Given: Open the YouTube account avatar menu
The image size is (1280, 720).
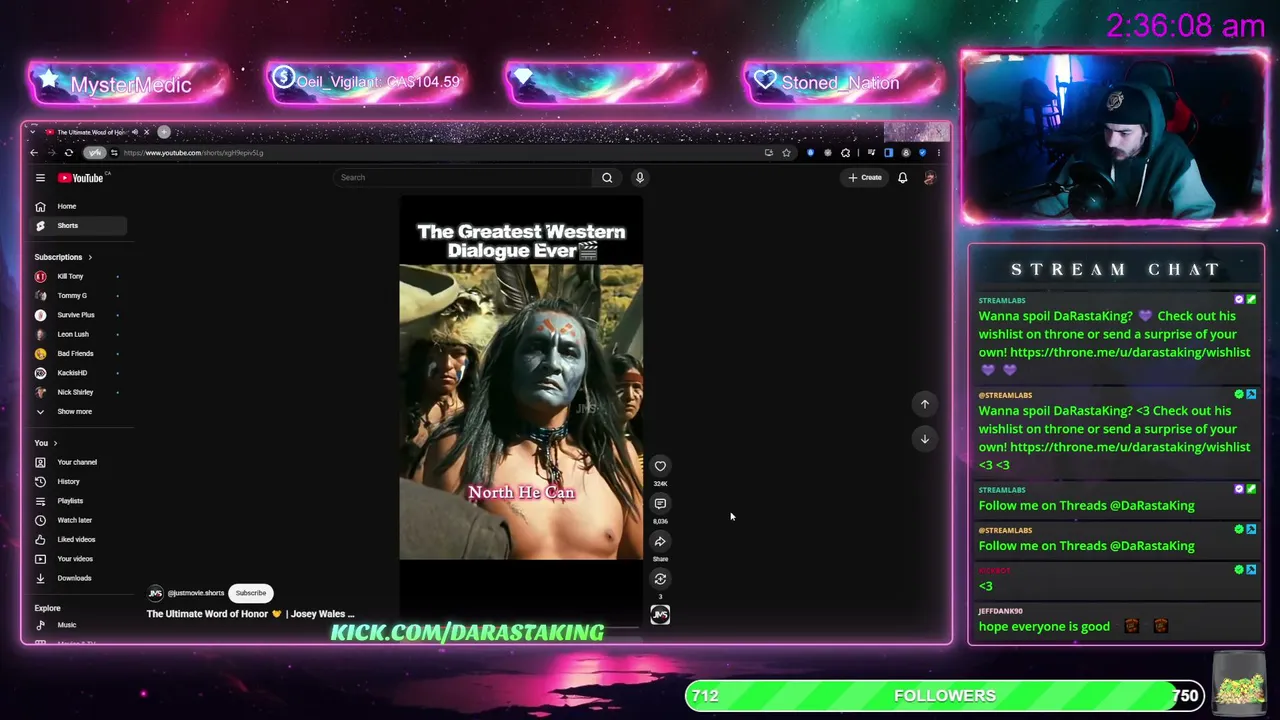Looking at the screenshot, I should [x=929, y=178].
